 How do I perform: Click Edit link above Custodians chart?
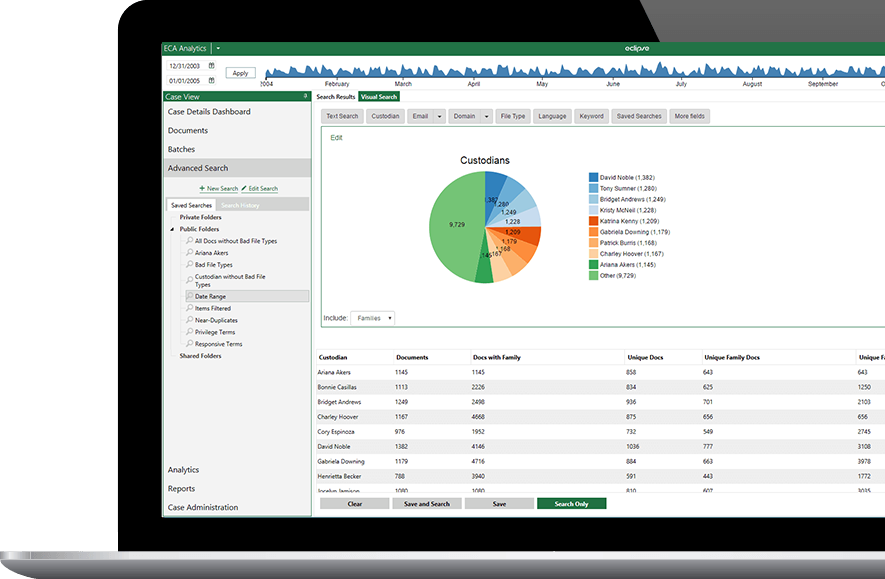(336, 138)
